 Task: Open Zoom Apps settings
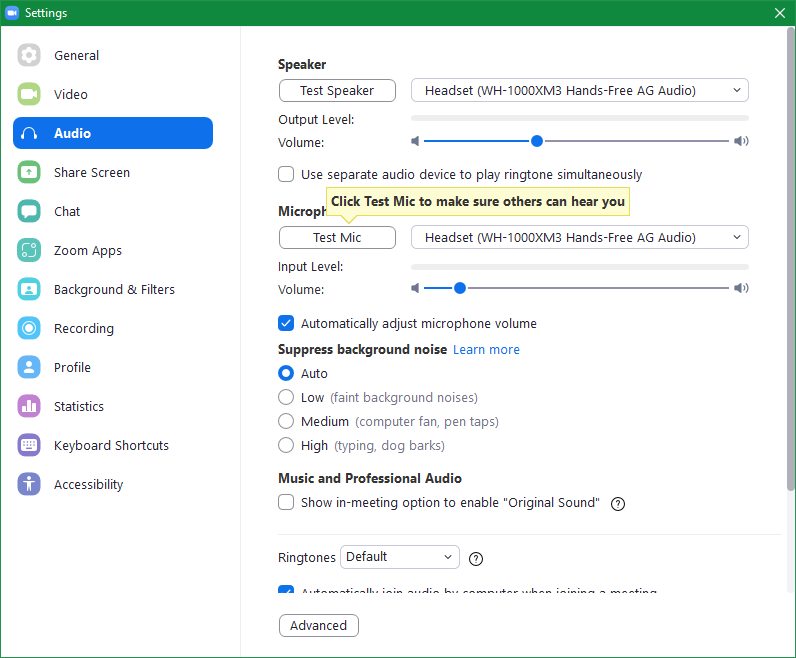click(x=113, y=250)
